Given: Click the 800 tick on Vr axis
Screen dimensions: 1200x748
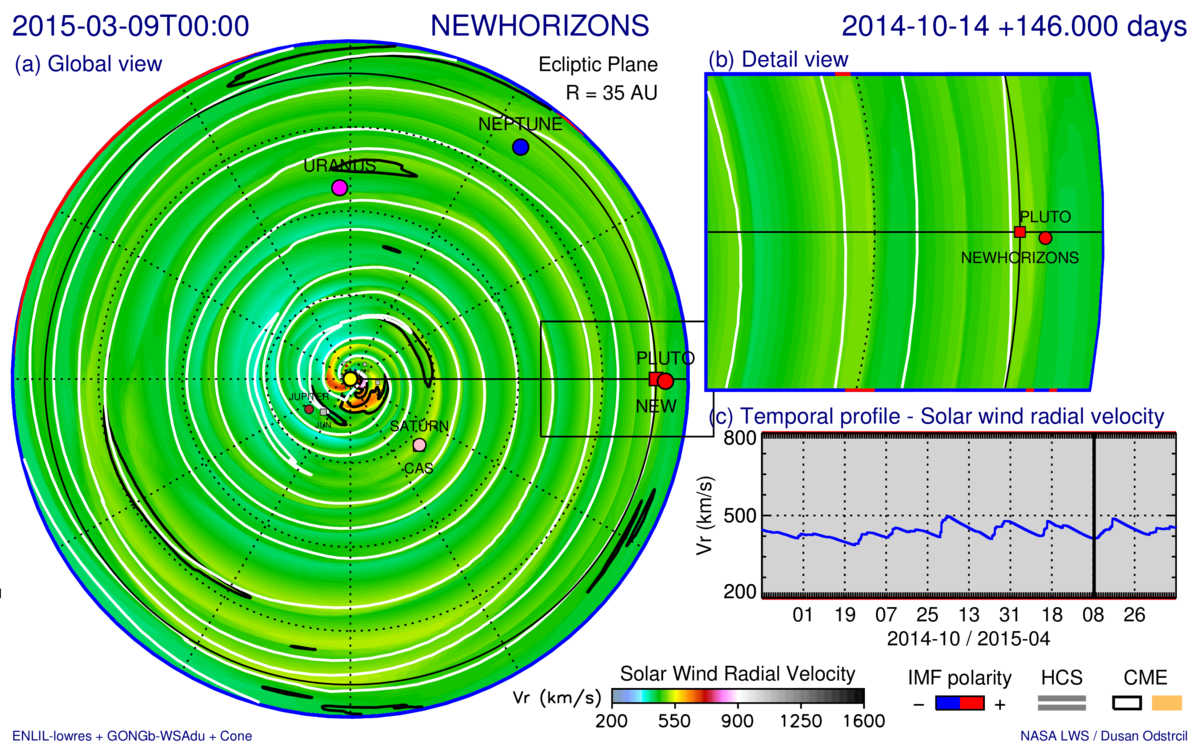Looking at the screenshot, I should coord(740,437).
